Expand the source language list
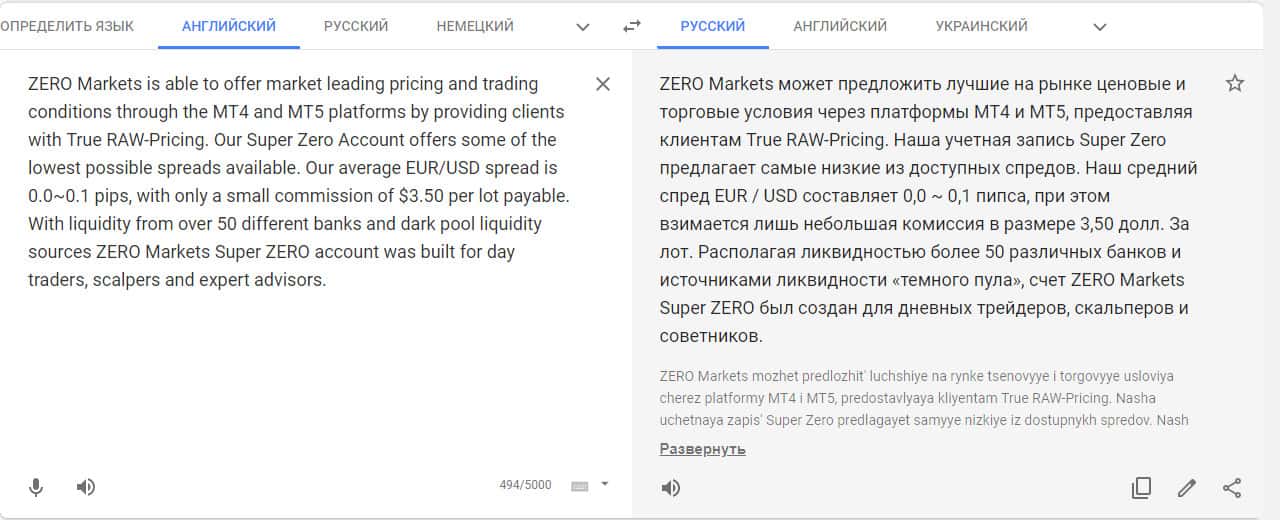 (x=584, y=27)
